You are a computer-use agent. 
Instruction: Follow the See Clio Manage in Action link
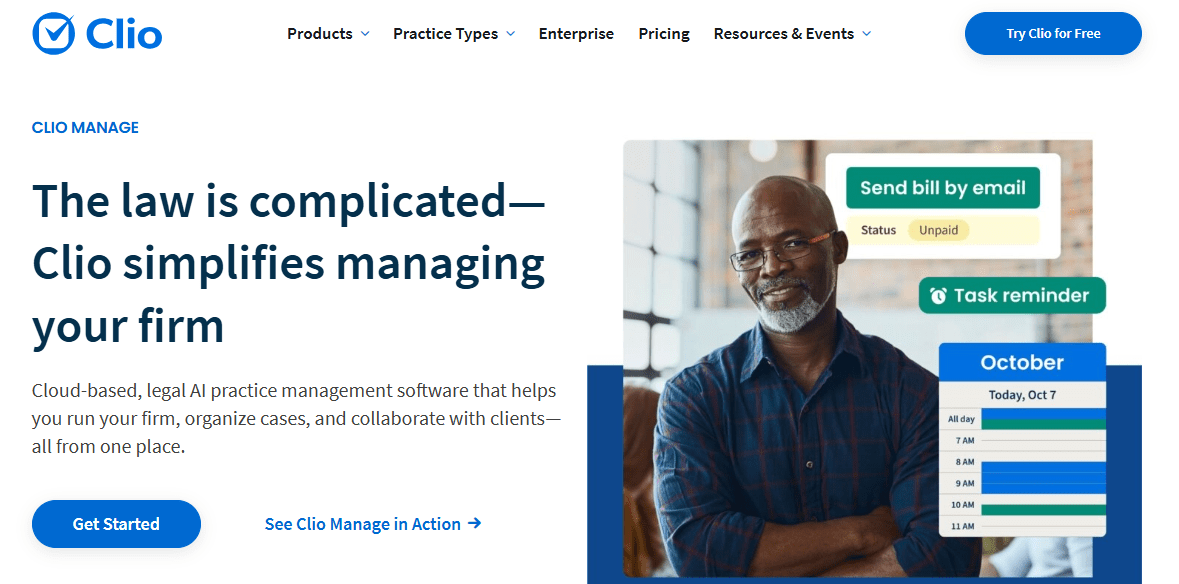tap(362, 524)
